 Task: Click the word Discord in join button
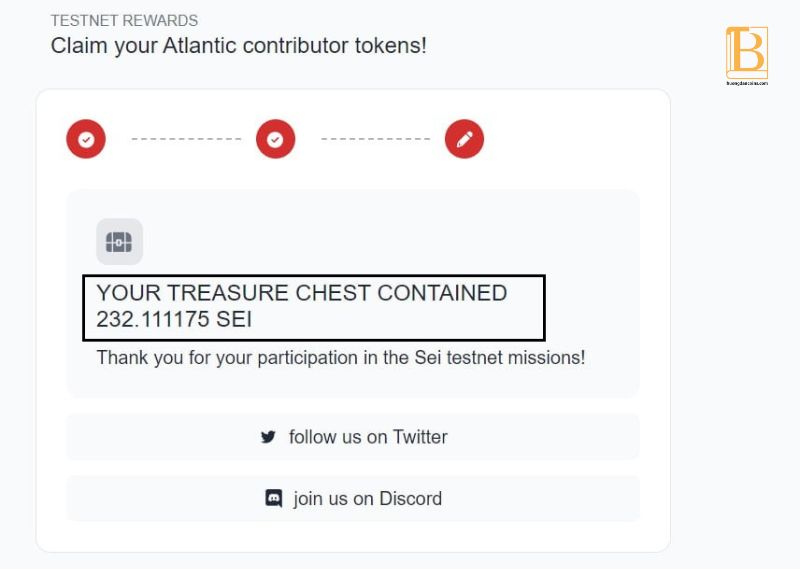coord(411,499)
